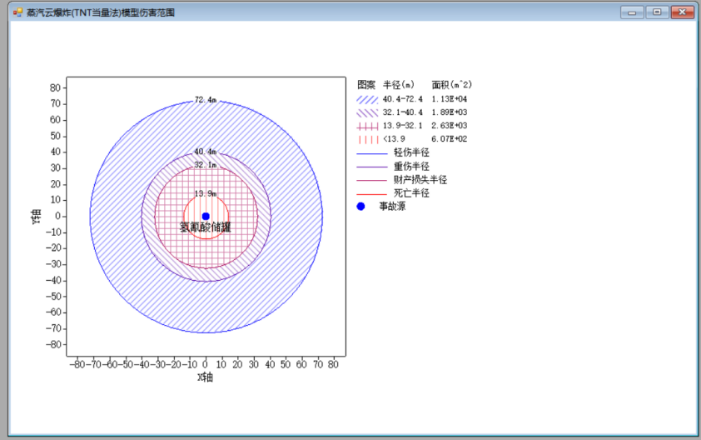Click the Y轴 axis title

click(36, 216)
